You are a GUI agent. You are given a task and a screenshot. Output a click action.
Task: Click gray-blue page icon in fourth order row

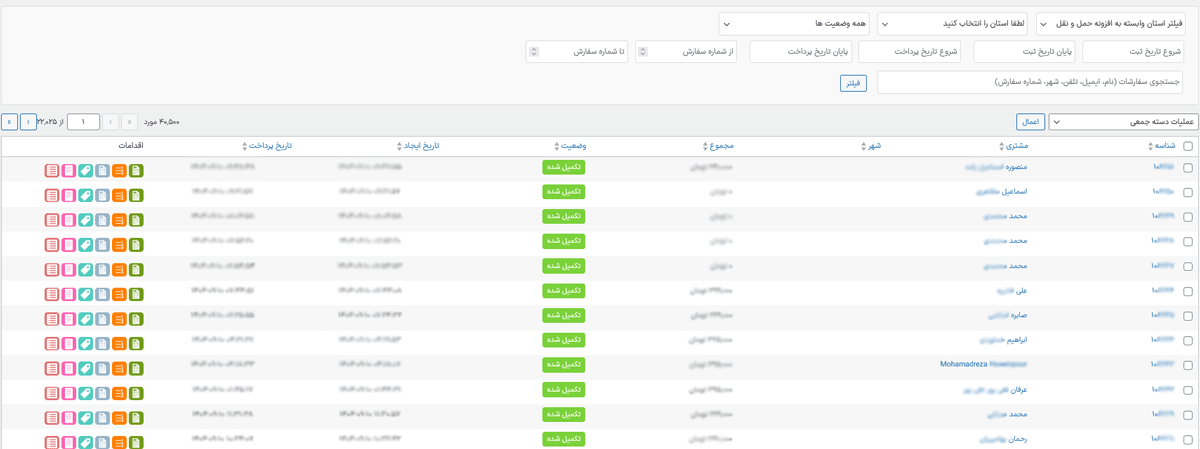click(102, 243)
